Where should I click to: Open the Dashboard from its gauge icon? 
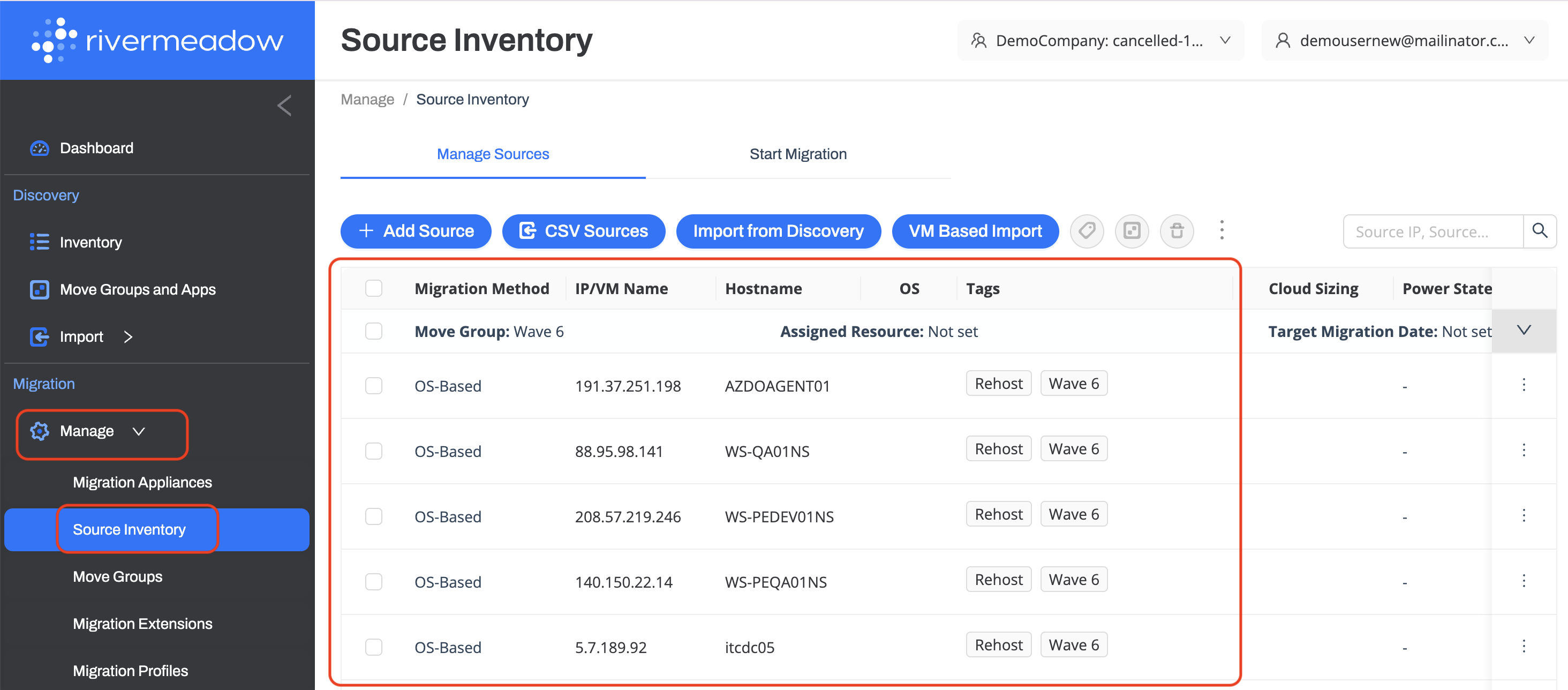(x=40, y=148)
